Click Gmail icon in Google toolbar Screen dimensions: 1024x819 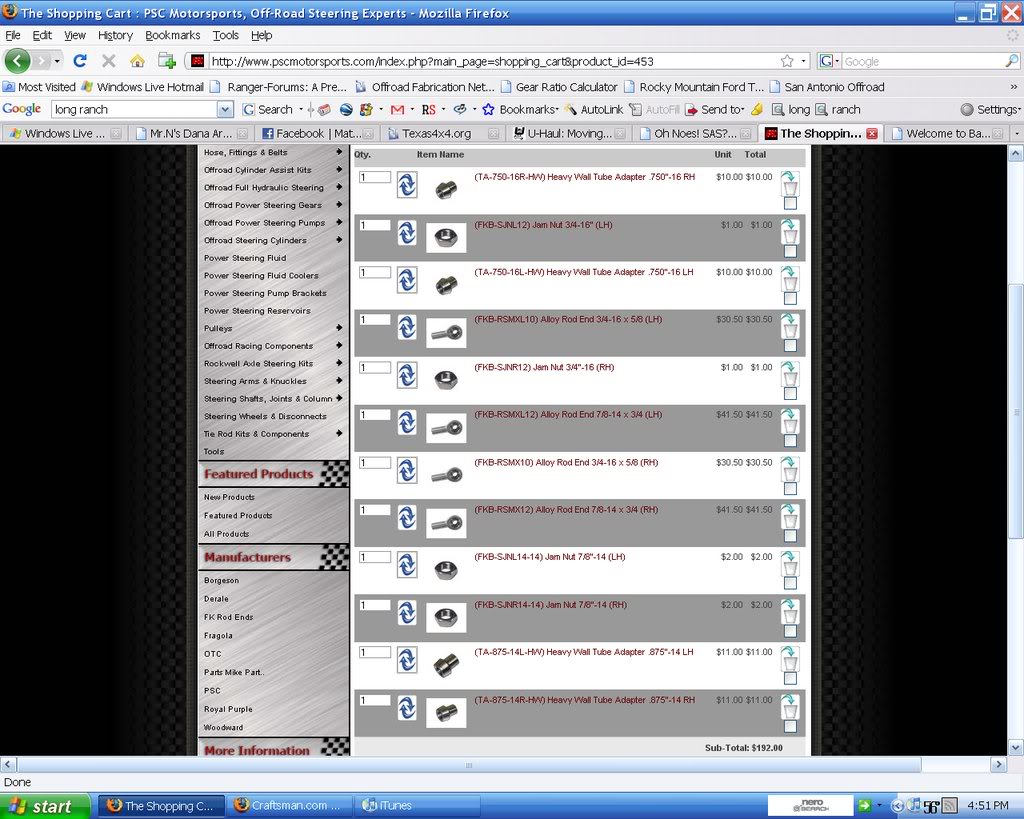(397, 110)
